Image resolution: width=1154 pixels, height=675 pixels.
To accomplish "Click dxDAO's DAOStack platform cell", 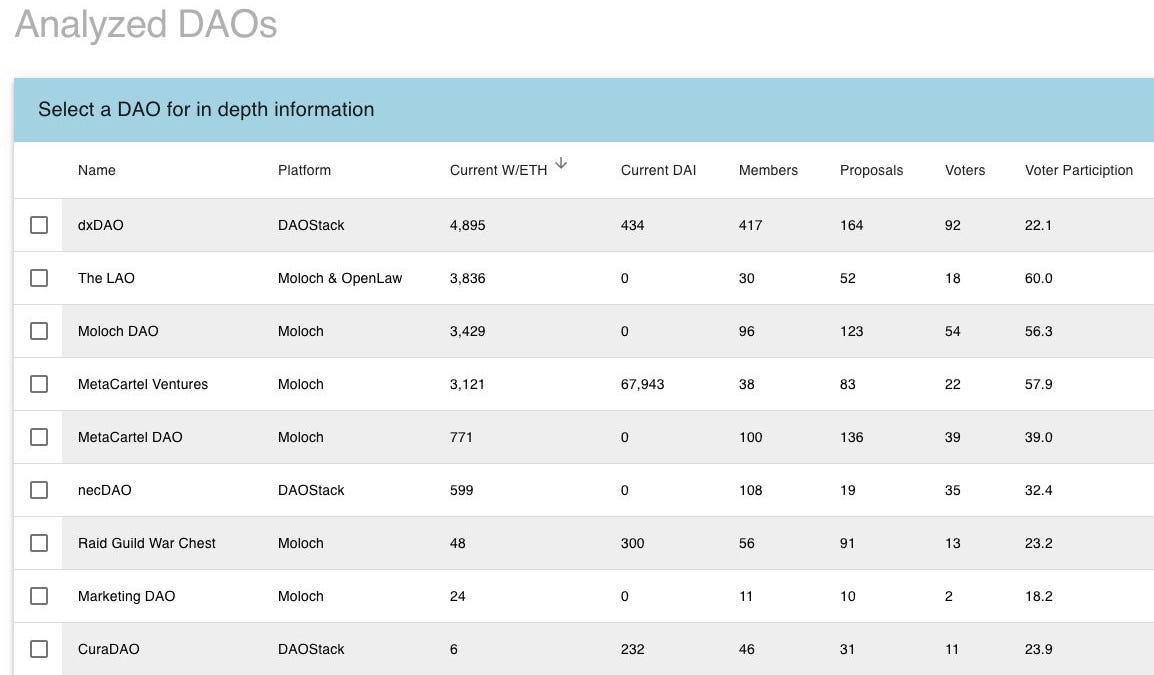I will click(x=311, y=225).
